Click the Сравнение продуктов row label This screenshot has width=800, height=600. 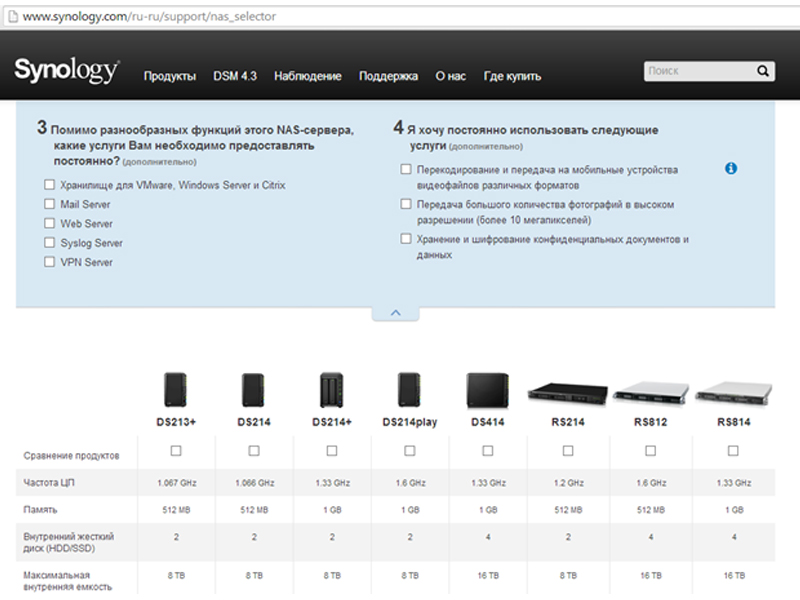click(x=71, y=456)
